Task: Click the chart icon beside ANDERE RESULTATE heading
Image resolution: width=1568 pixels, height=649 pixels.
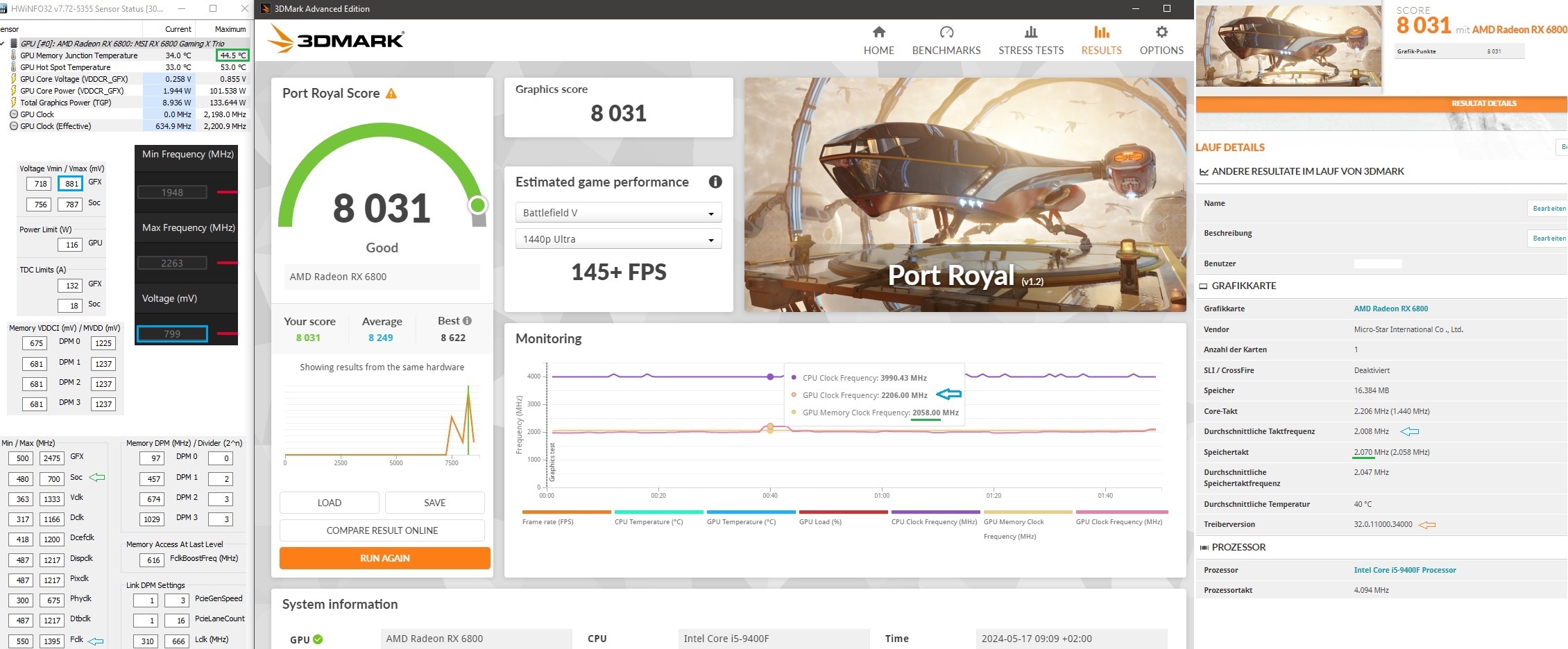Action: click(1204, 171)
